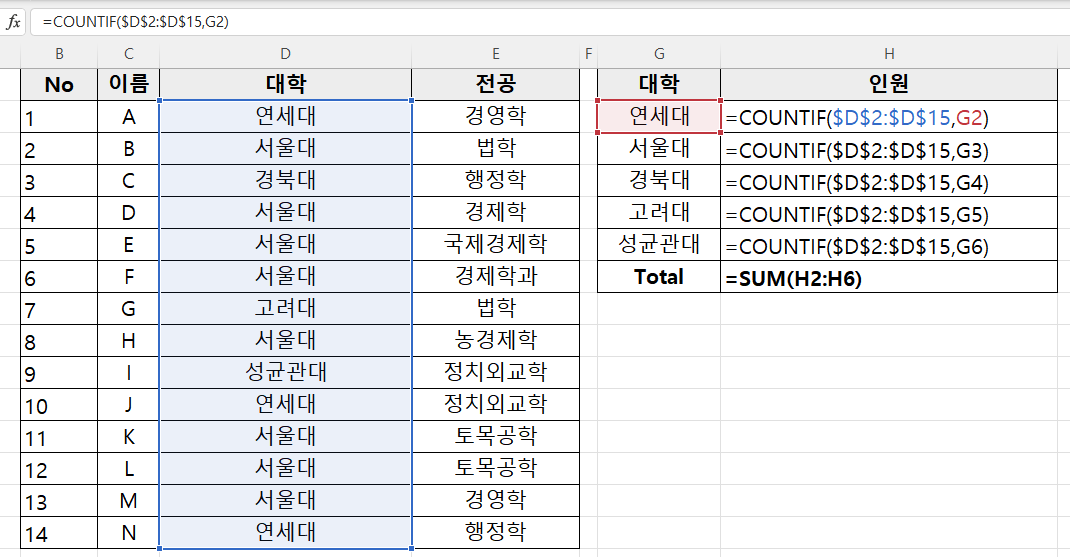The image size is (1070, 557).
Task: Select column H header
Action: pyautogui.click(x=888, y=54)
